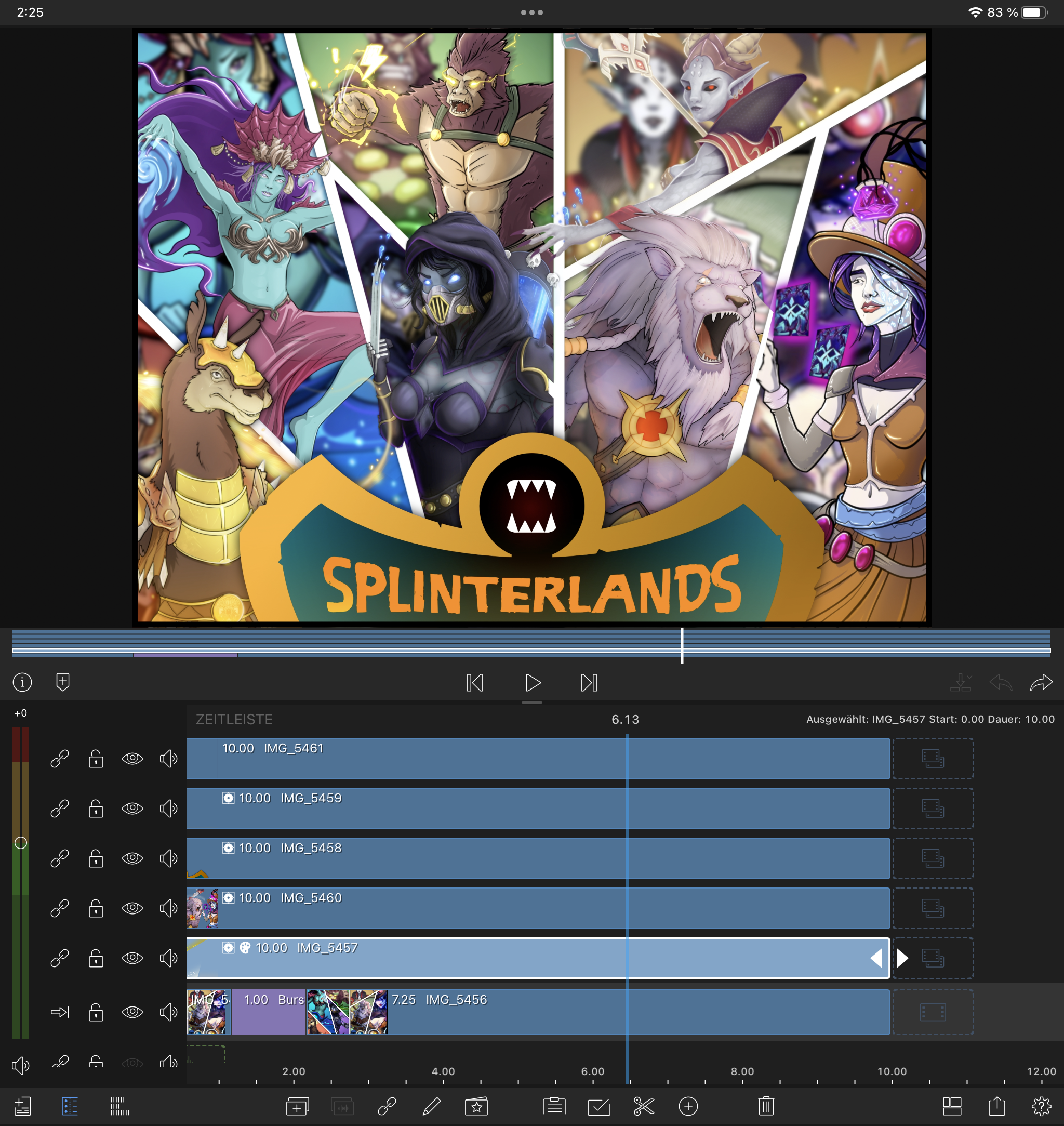Hide the IMG_5458 track
This screenshot has width=1064, height=1126.
click(132, 858)
